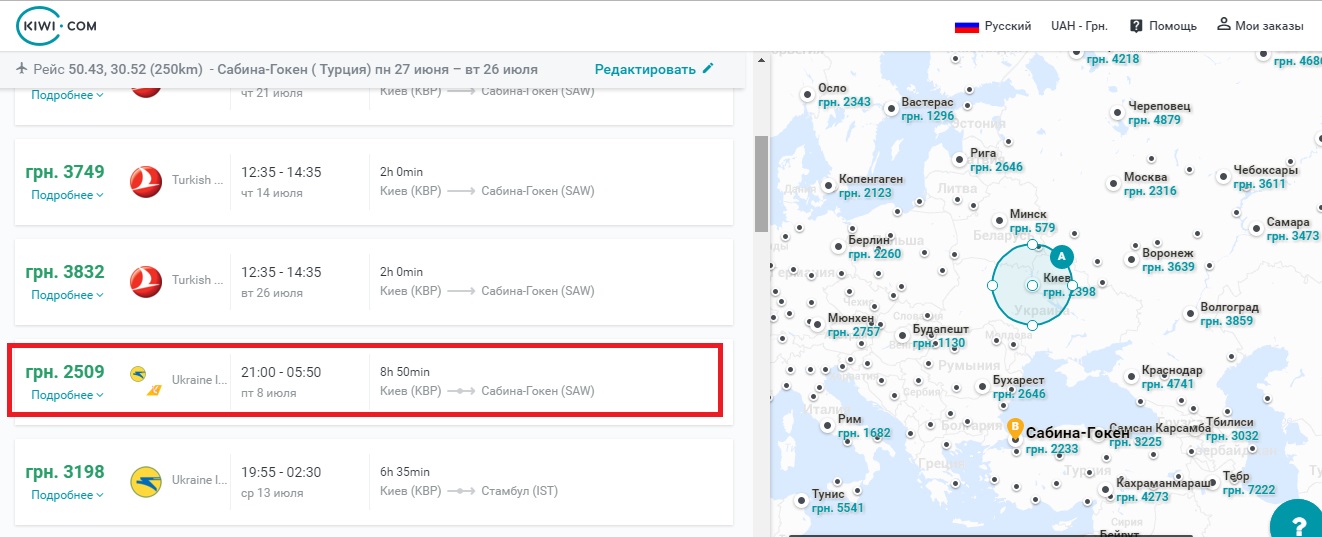This screenshot has height=537, width=1322.
Task: Expand Подробнее under грн. 3198 flight
Action: 67,495
